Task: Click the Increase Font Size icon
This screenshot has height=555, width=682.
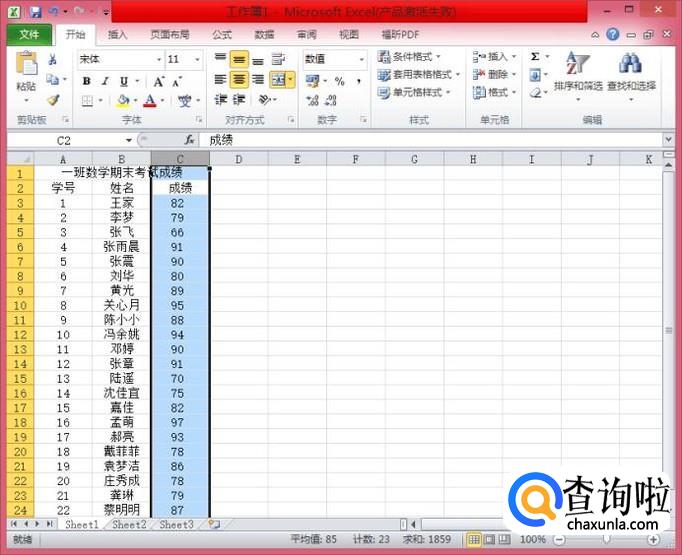Action: [159, 81]
